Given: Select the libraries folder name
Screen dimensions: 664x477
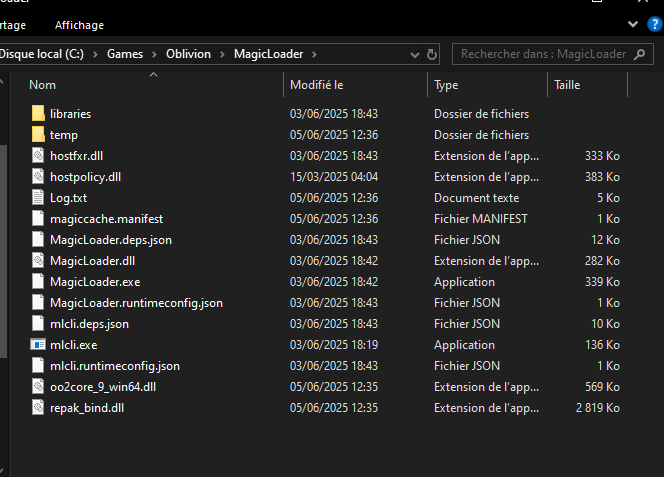Looking at the screenshot, I should pyautogui.click(x=71, y=114).
